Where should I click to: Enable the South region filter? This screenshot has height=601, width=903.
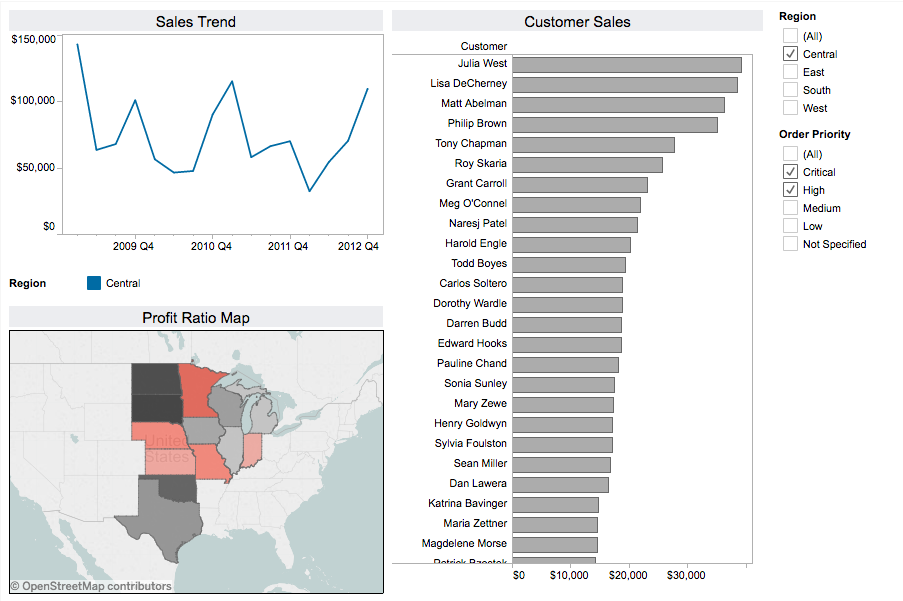[789, 89]
